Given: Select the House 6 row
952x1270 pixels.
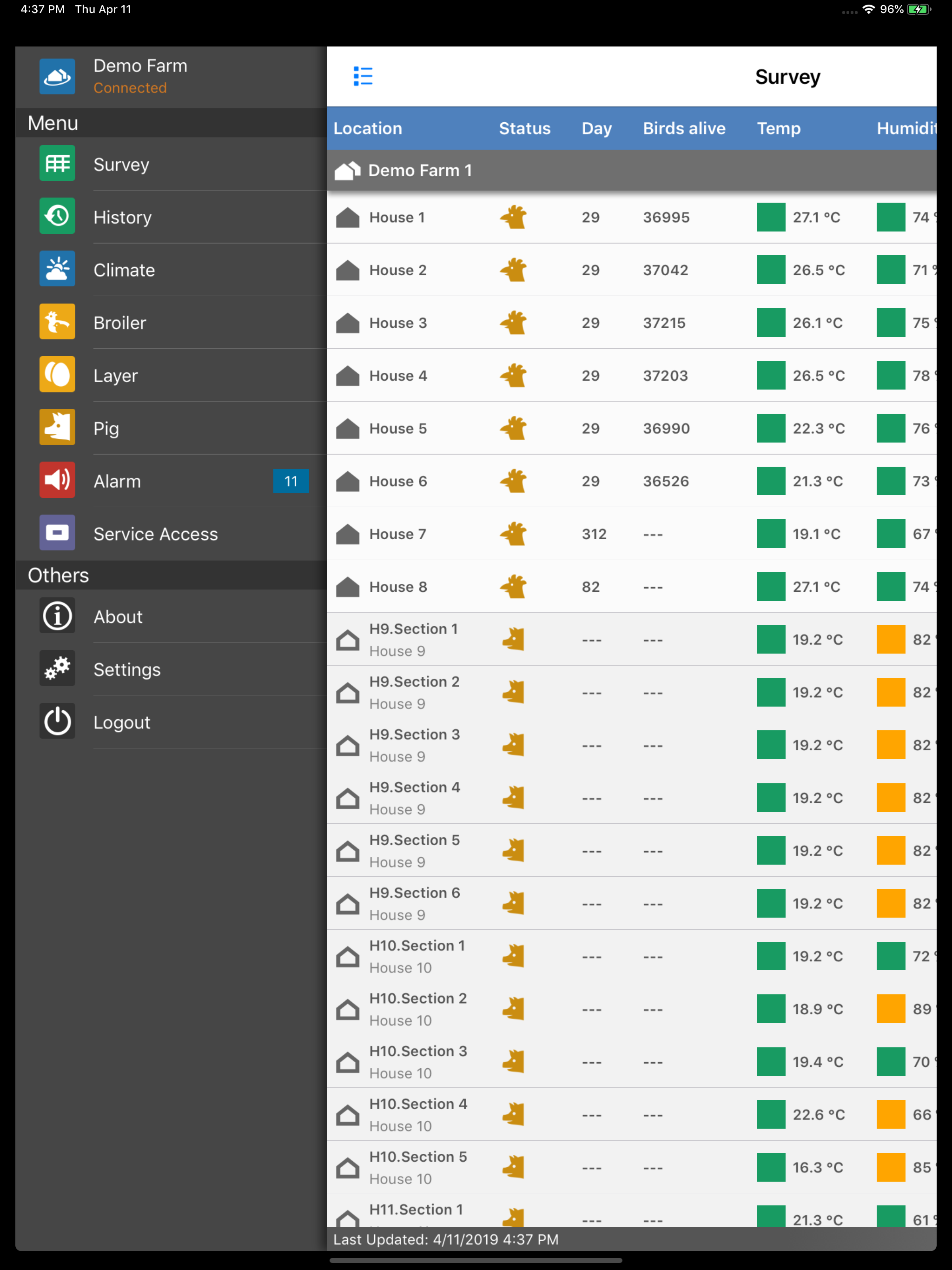Looking at the screenshot, I should pyautogui.click(x=632, y=481).
